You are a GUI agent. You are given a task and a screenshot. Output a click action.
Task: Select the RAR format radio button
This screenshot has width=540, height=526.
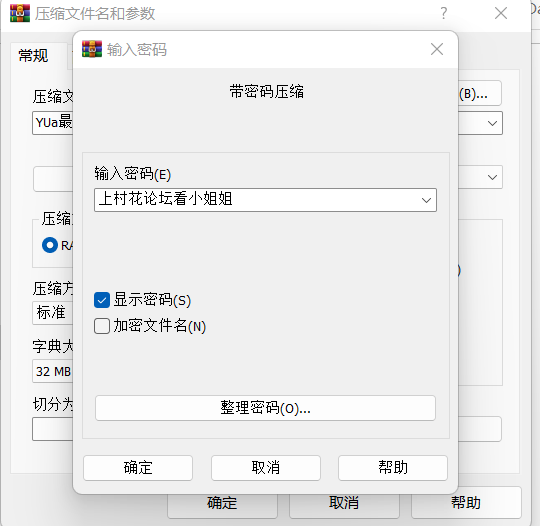pos(50,245)
